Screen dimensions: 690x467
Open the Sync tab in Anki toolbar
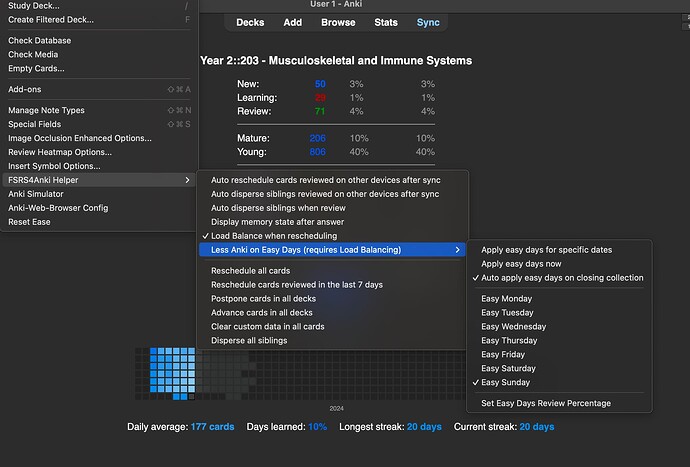(x=427, y=22)
